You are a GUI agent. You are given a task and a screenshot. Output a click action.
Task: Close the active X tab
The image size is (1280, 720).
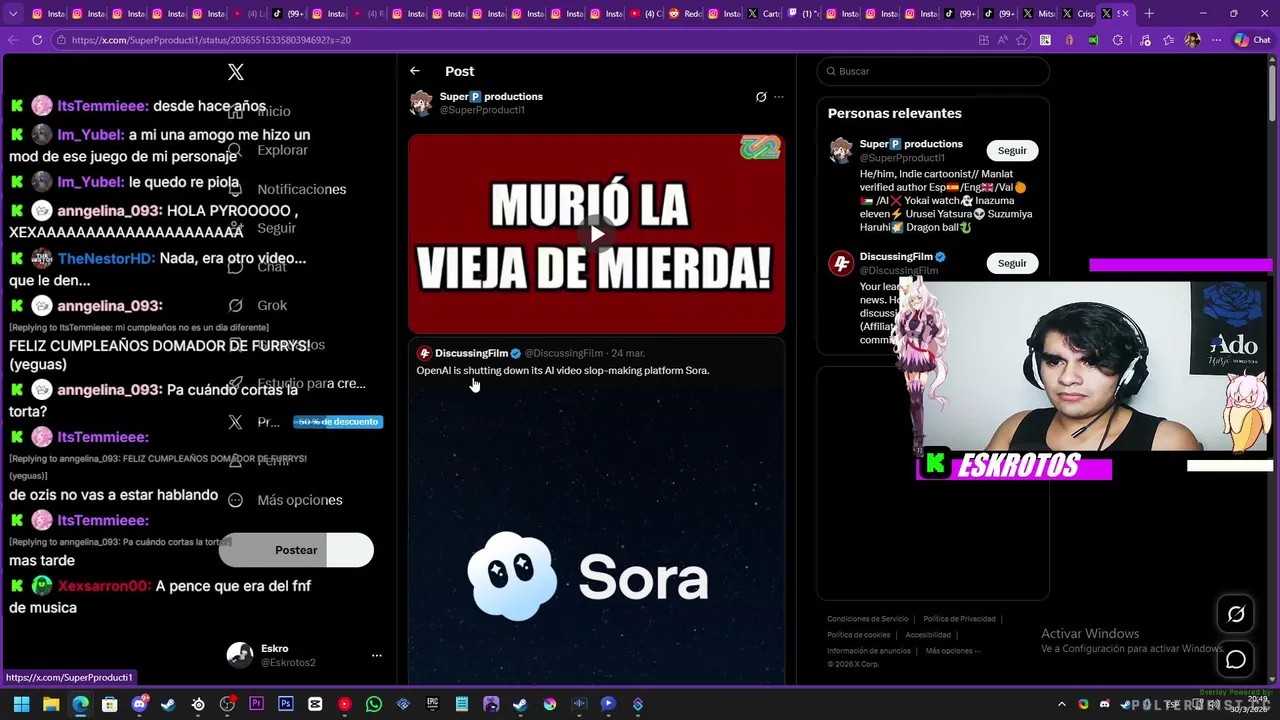point(1126,14)
